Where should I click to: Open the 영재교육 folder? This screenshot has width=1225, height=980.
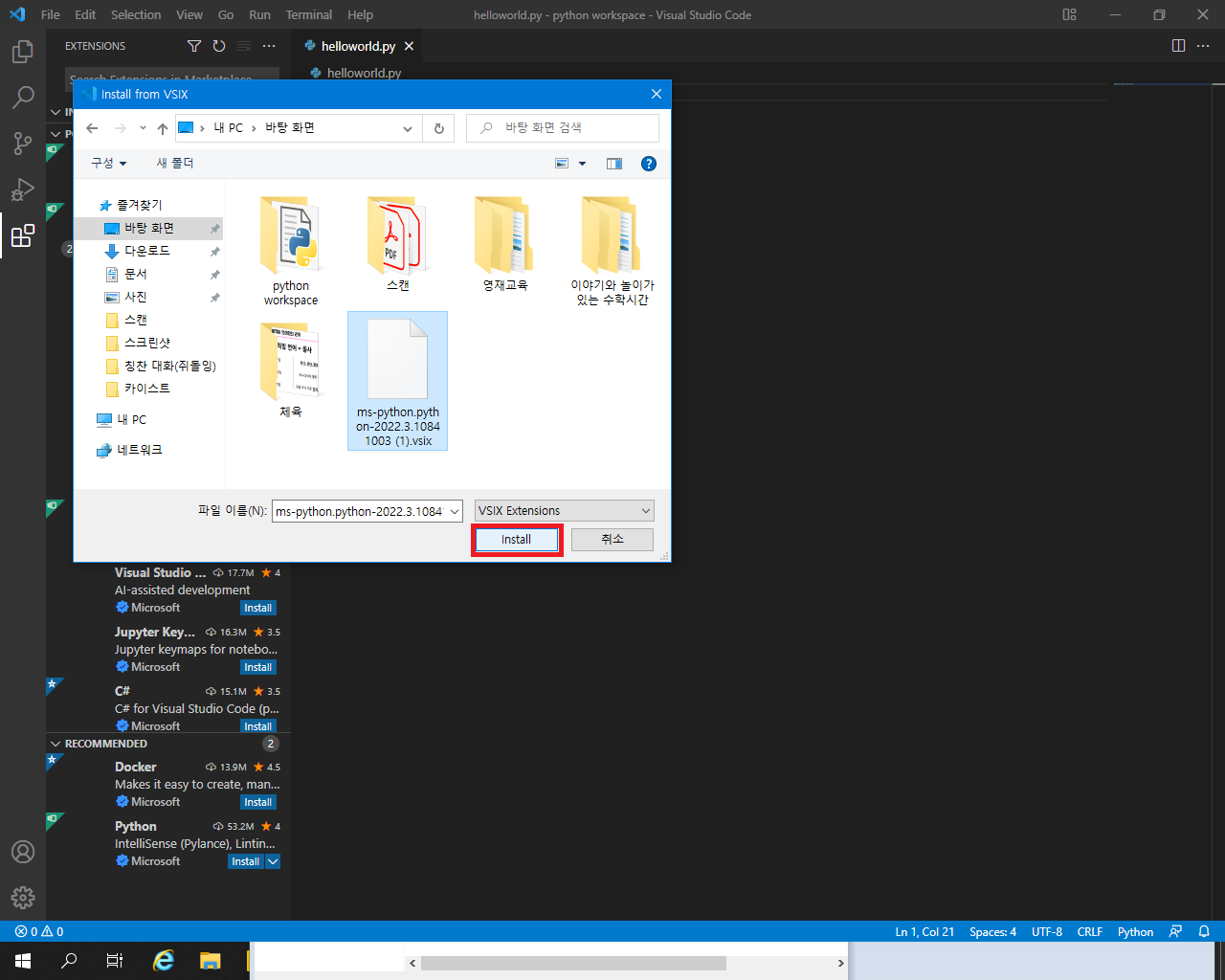coord(505,244)
